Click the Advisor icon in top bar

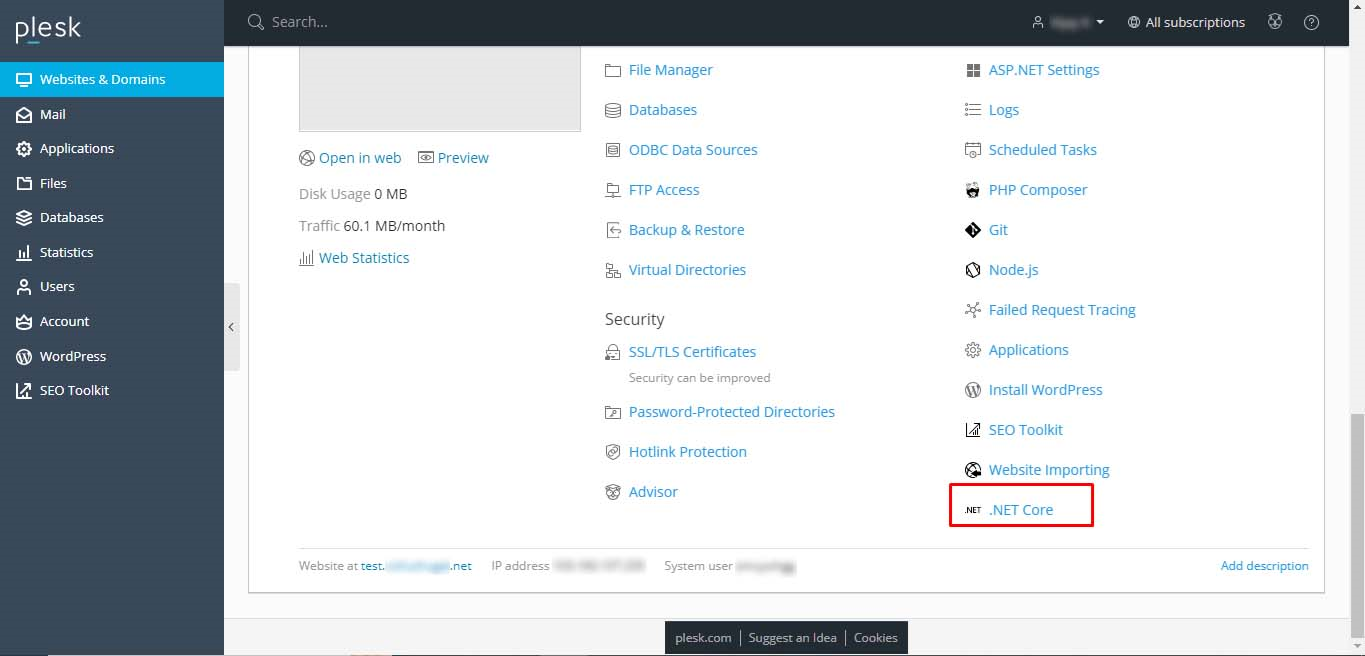[1274, 21]
